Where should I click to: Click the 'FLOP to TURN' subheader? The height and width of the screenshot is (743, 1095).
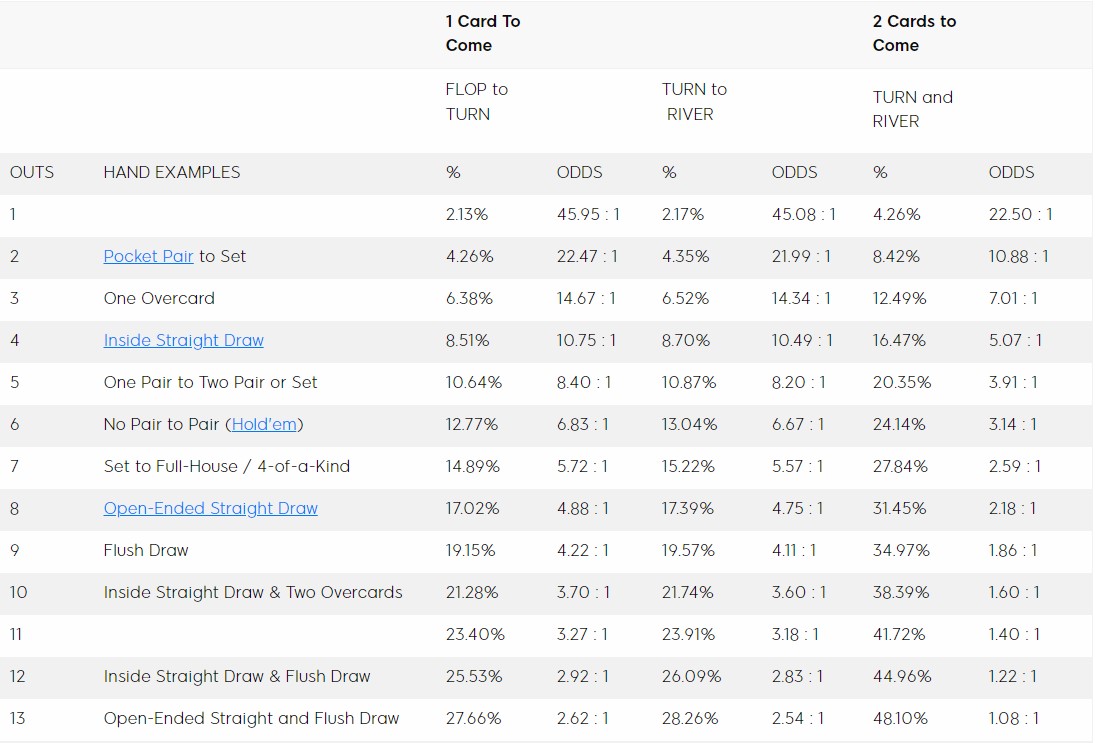pos(476,101)
